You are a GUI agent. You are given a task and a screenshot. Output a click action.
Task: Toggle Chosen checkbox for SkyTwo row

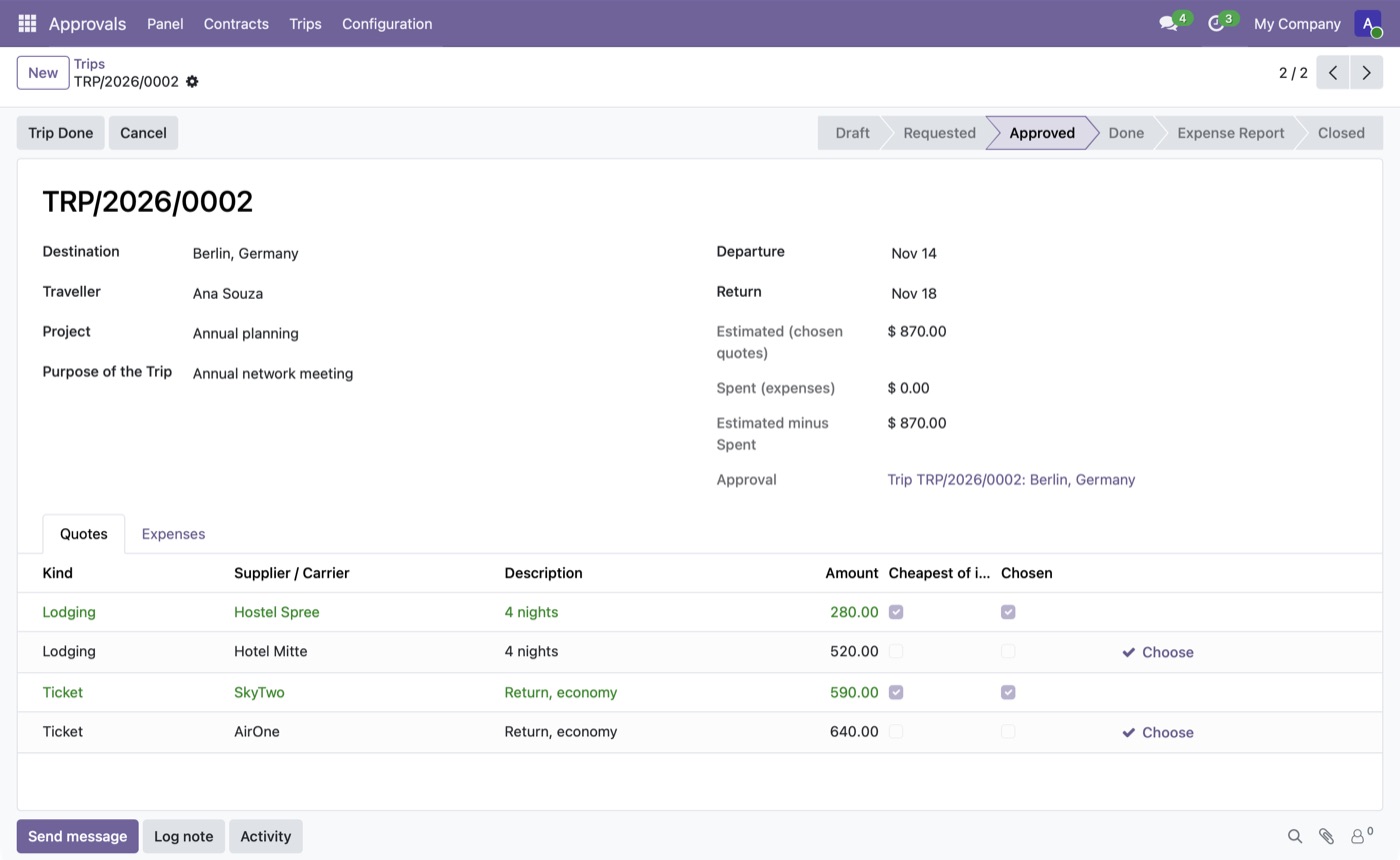(x=1008, y=692)
